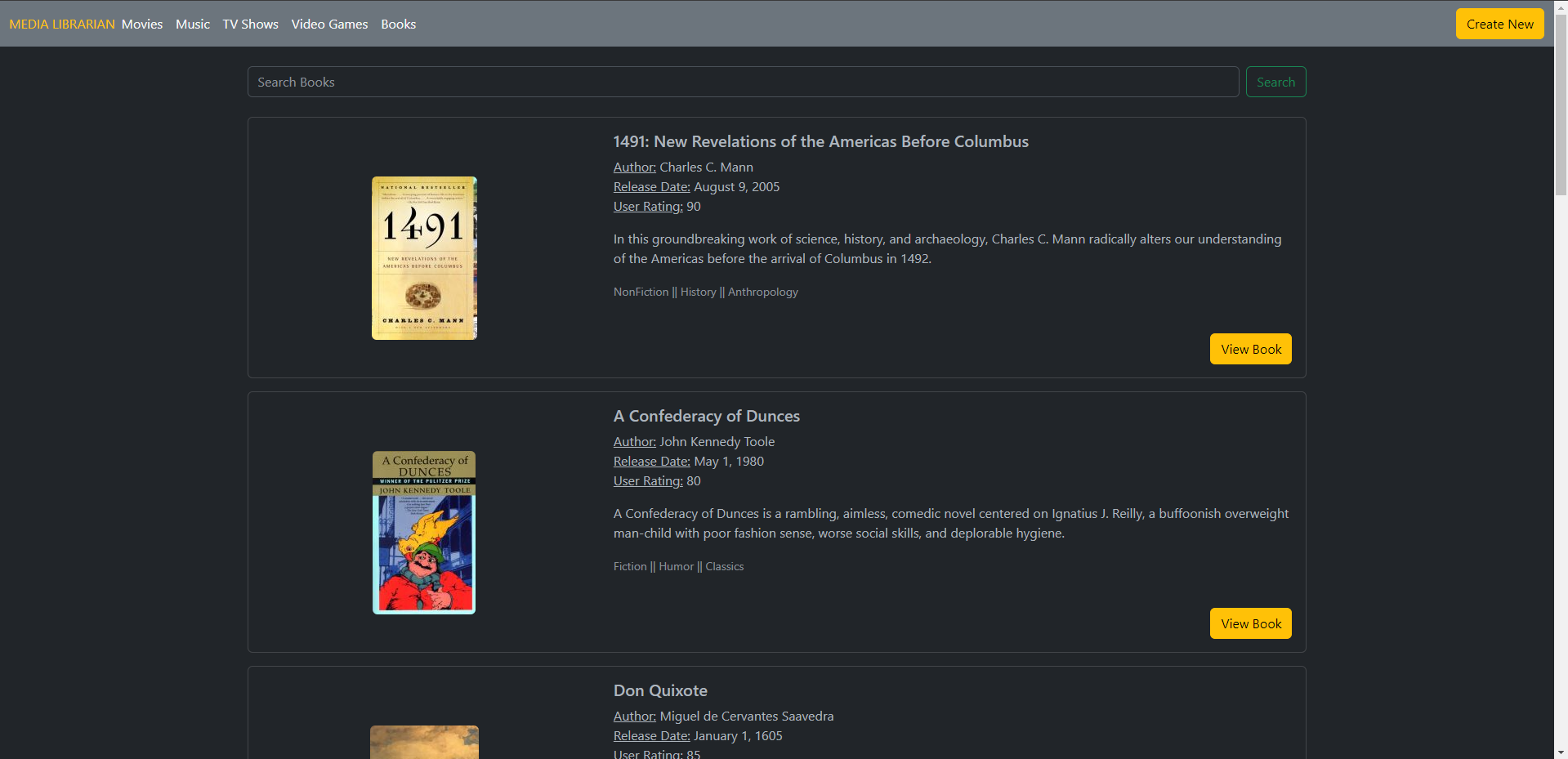The image size is (1568, 759).
Task: Click the Create New button
Action: [x=1499, y=24]
